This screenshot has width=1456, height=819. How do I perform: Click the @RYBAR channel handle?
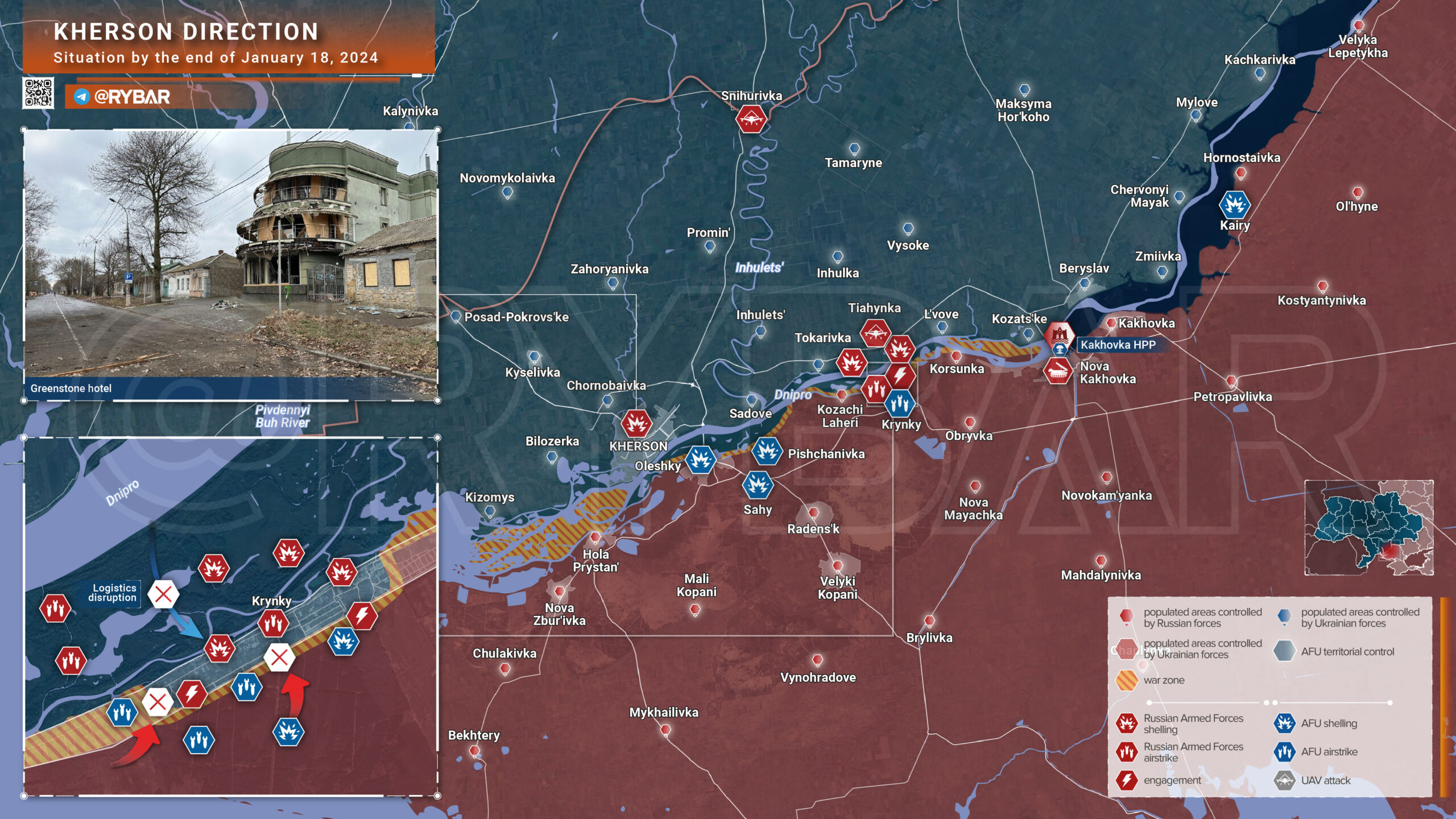tap(132, 97)
